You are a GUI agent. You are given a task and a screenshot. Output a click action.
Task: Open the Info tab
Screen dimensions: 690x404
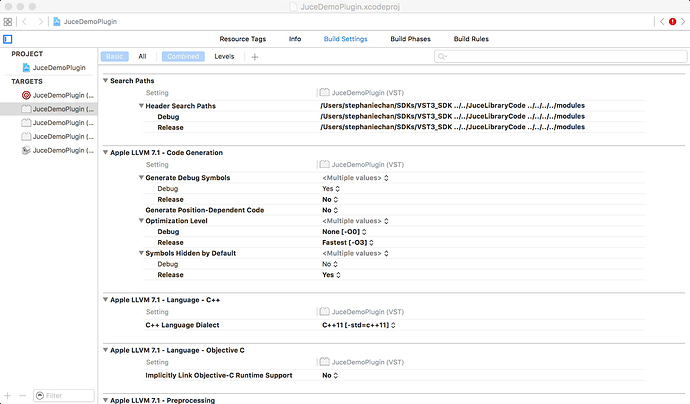(x=295, y=39)
